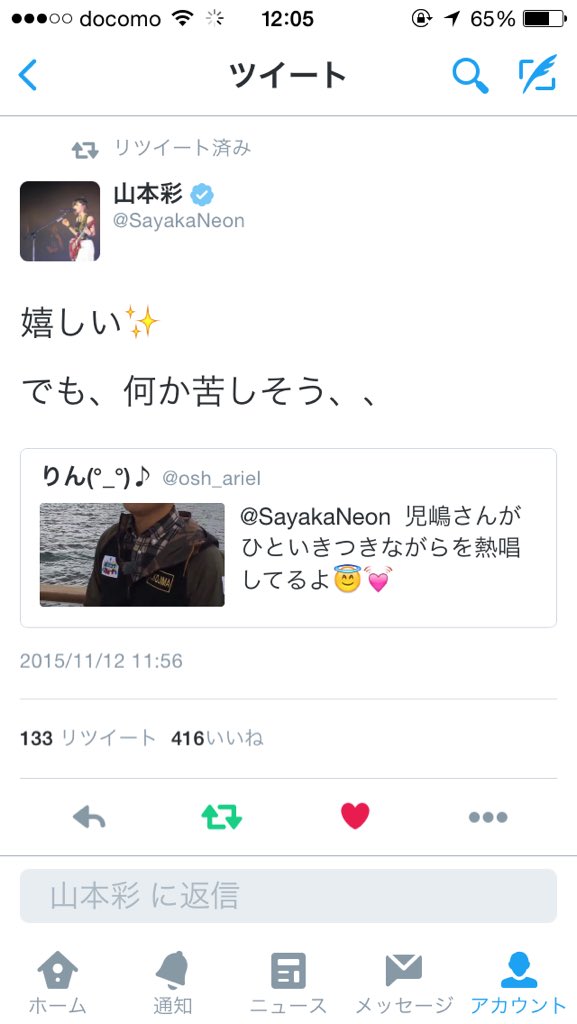Tap the 山本彩 に返信 reply field
Image resolution: width=577 pixels, height=1024 pixels.
288,895
